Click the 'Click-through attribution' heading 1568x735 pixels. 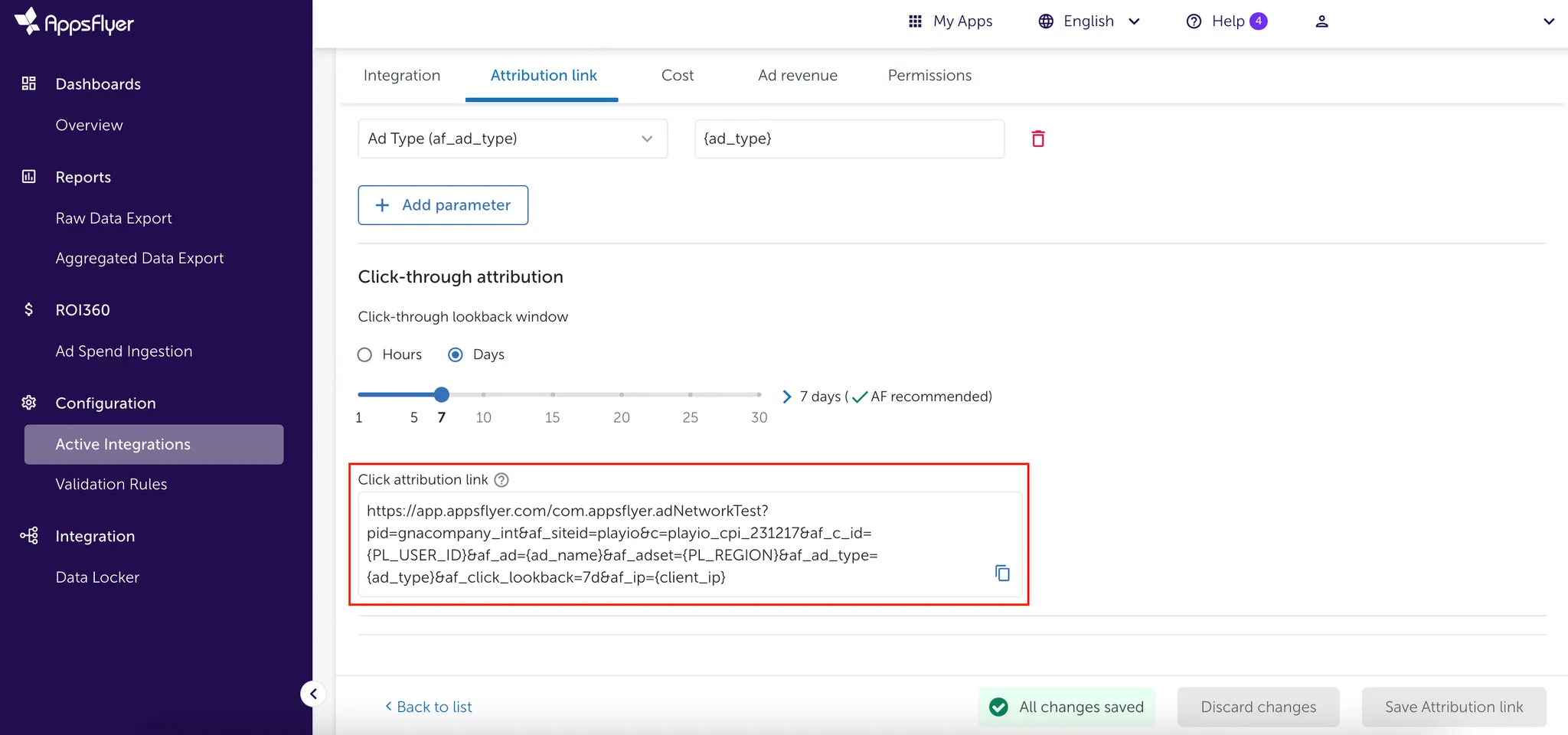(x=461, y=276)
